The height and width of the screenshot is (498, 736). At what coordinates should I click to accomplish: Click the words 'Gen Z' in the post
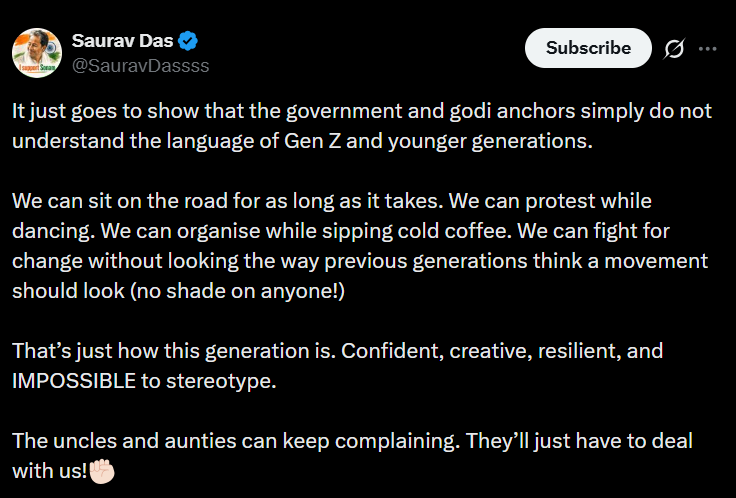(313, 141)
